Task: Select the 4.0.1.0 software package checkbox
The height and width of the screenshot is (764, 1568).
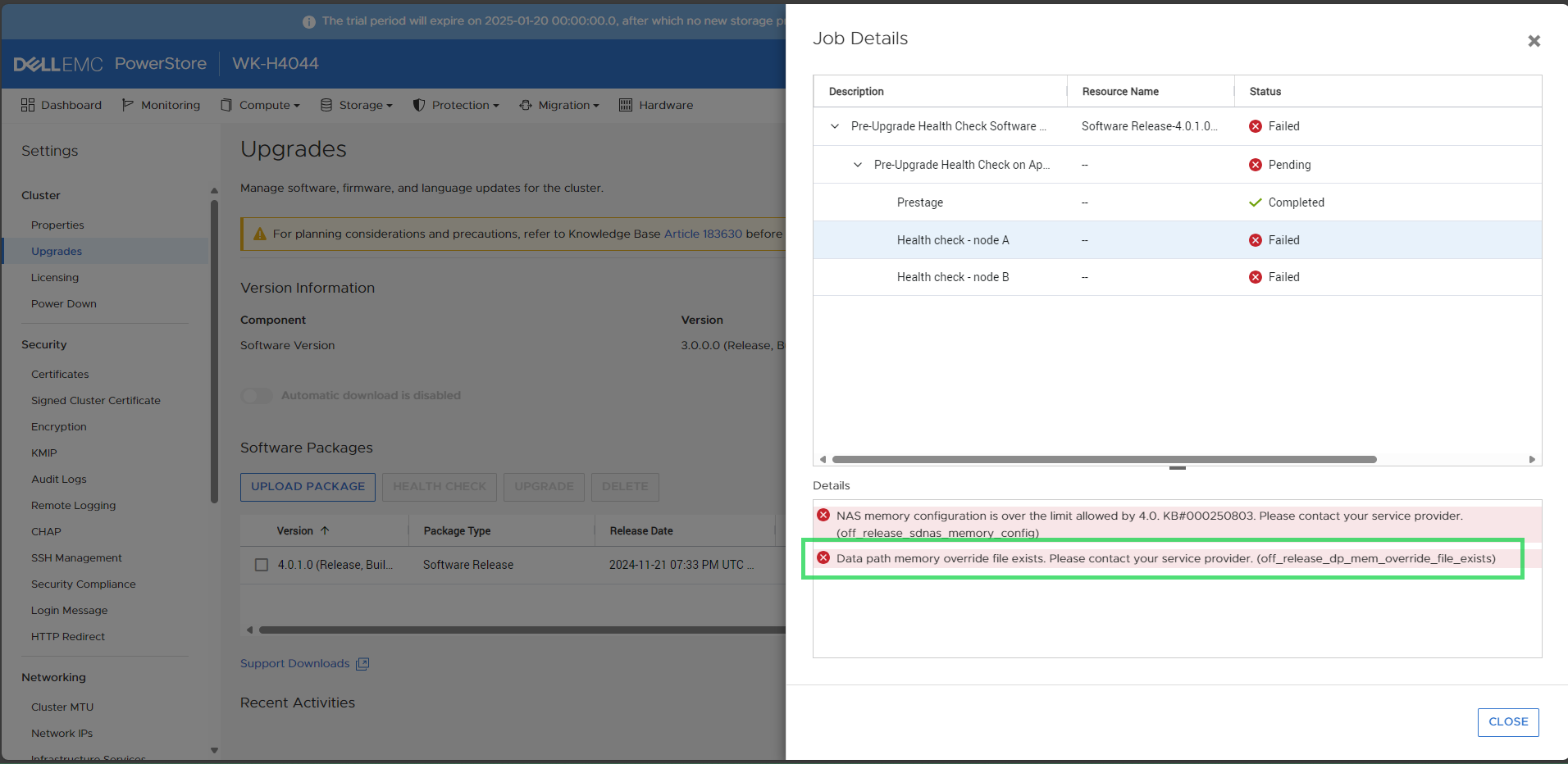Action: 262,565
